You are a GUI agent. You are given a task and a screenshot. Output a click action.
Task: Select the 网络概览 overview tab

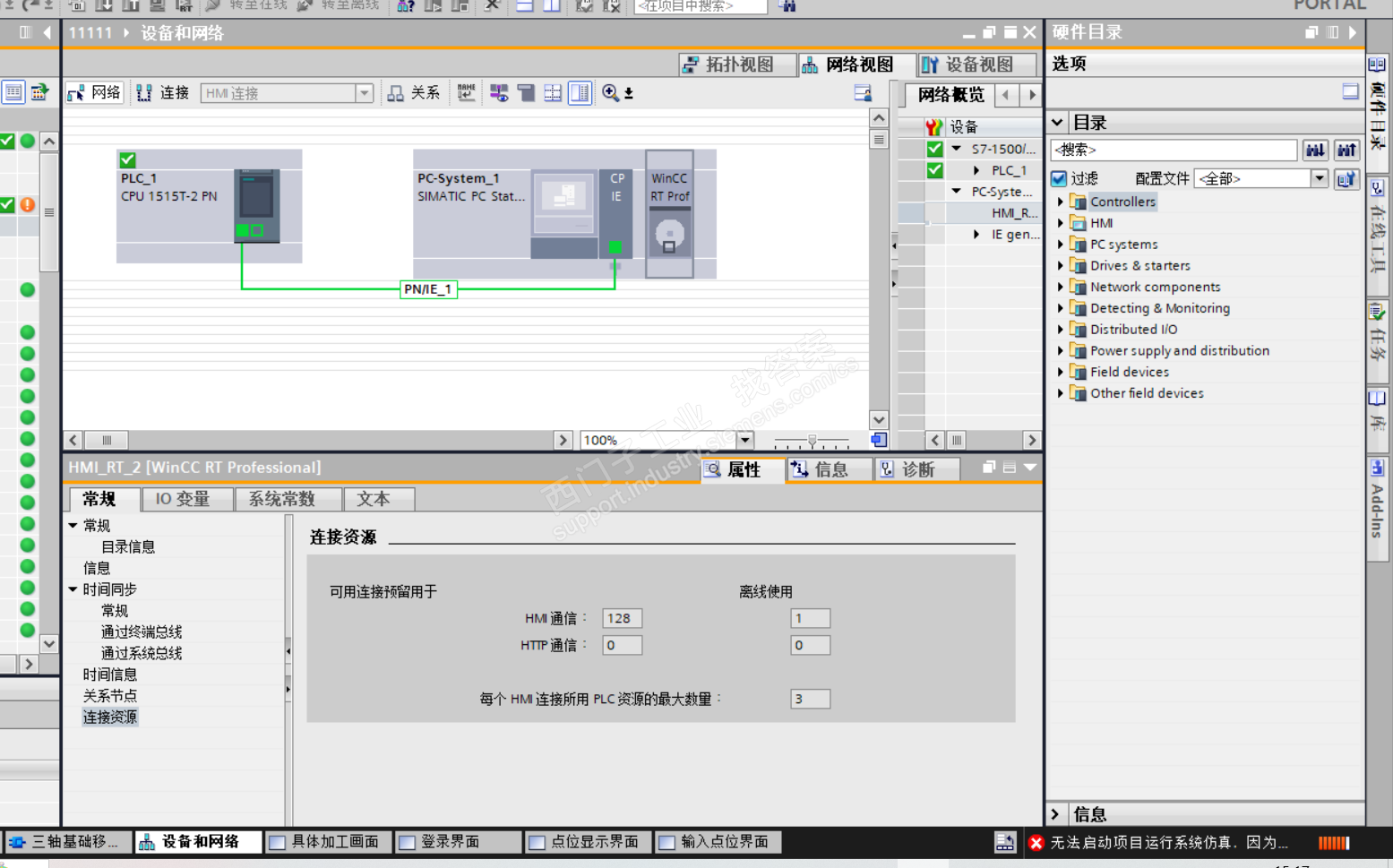pyautogui.click(x=950, y=94)
